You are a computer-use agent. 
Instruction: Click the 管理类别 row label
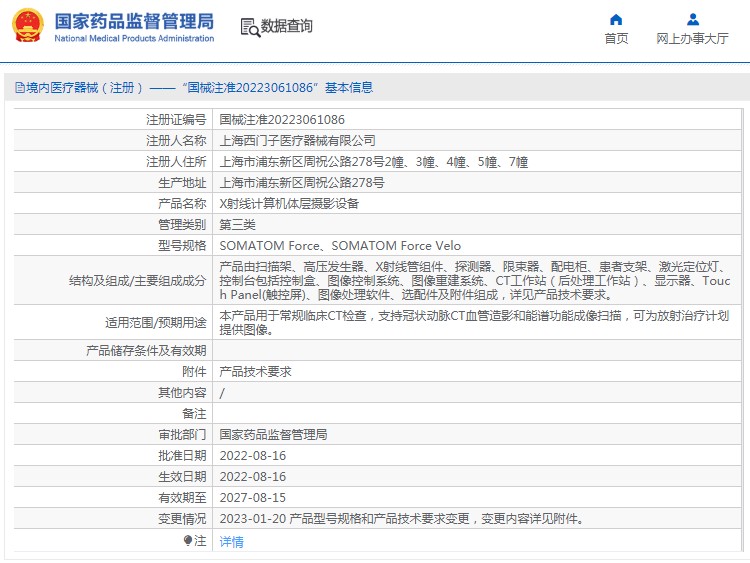pyautogui.click(x=182, y=224)
